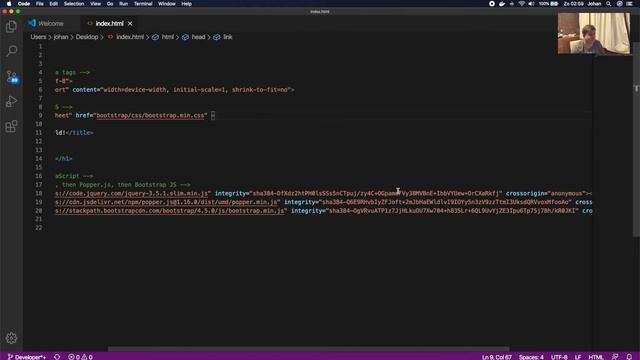Viewport: 640px width, 360px height.
Task: Open the Code application menu
Action: click(x=24, y=4)
